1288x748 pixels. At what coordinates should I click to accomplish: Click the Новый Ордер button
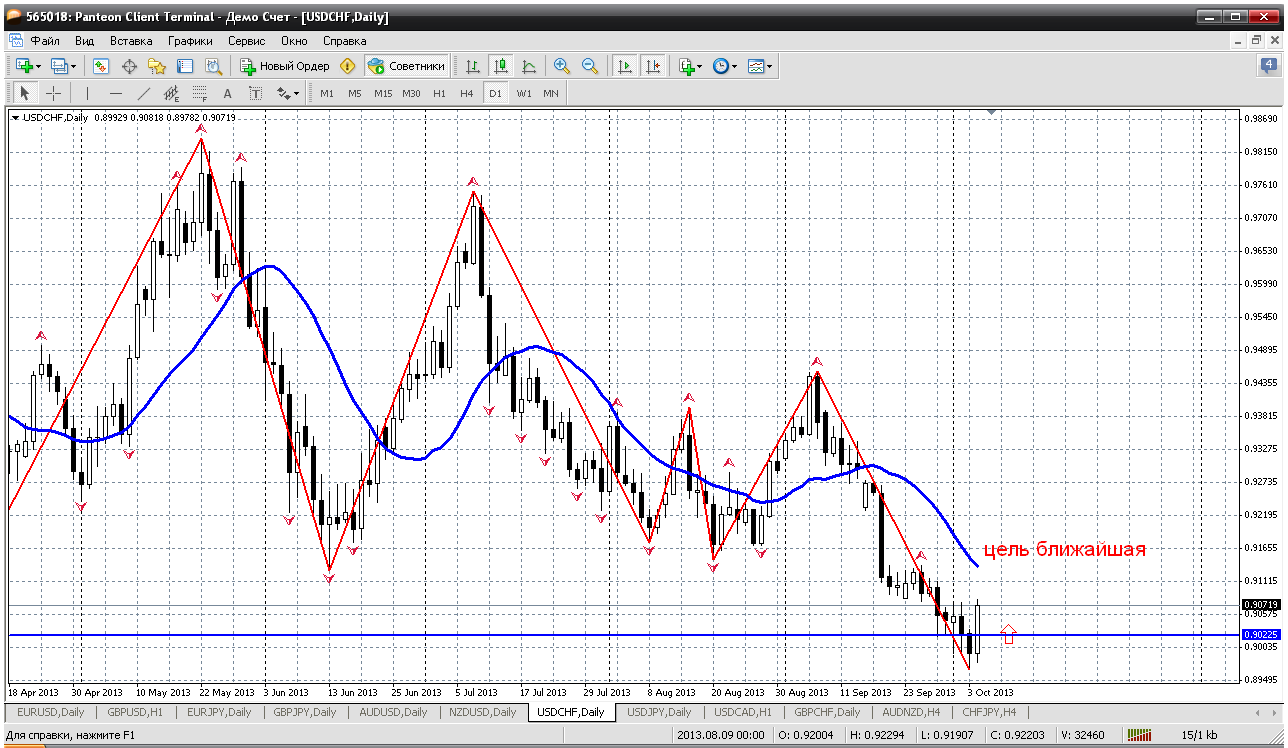point(285,66)
